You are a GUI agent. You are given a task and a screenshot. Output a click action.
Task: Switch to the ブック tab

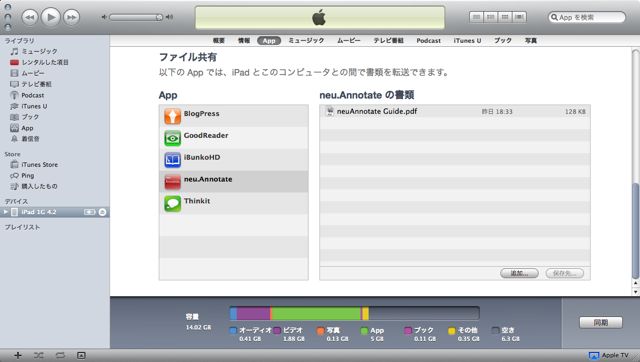point(502,40)
